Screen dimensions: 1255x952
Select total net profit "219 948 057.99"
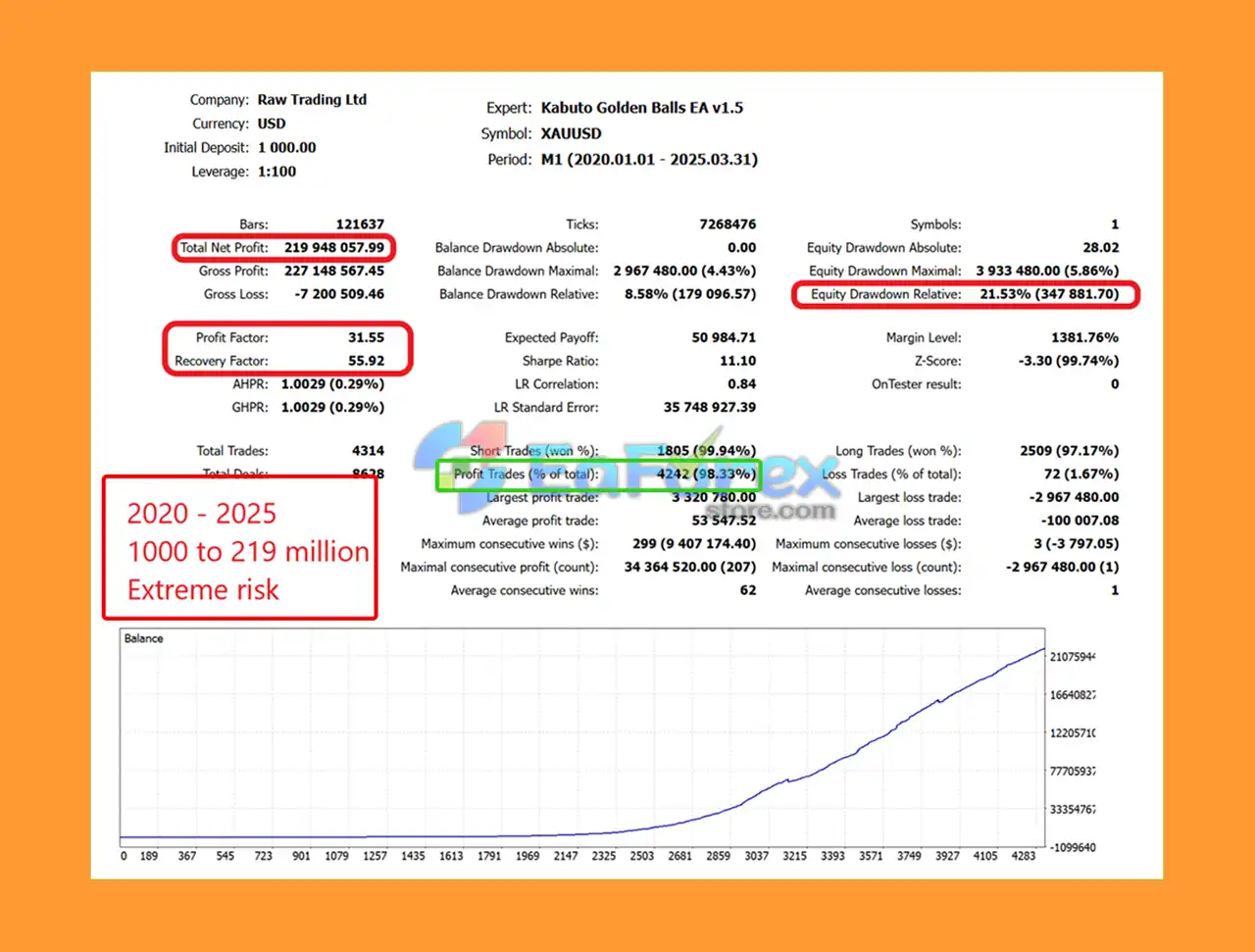coord(334,248)
